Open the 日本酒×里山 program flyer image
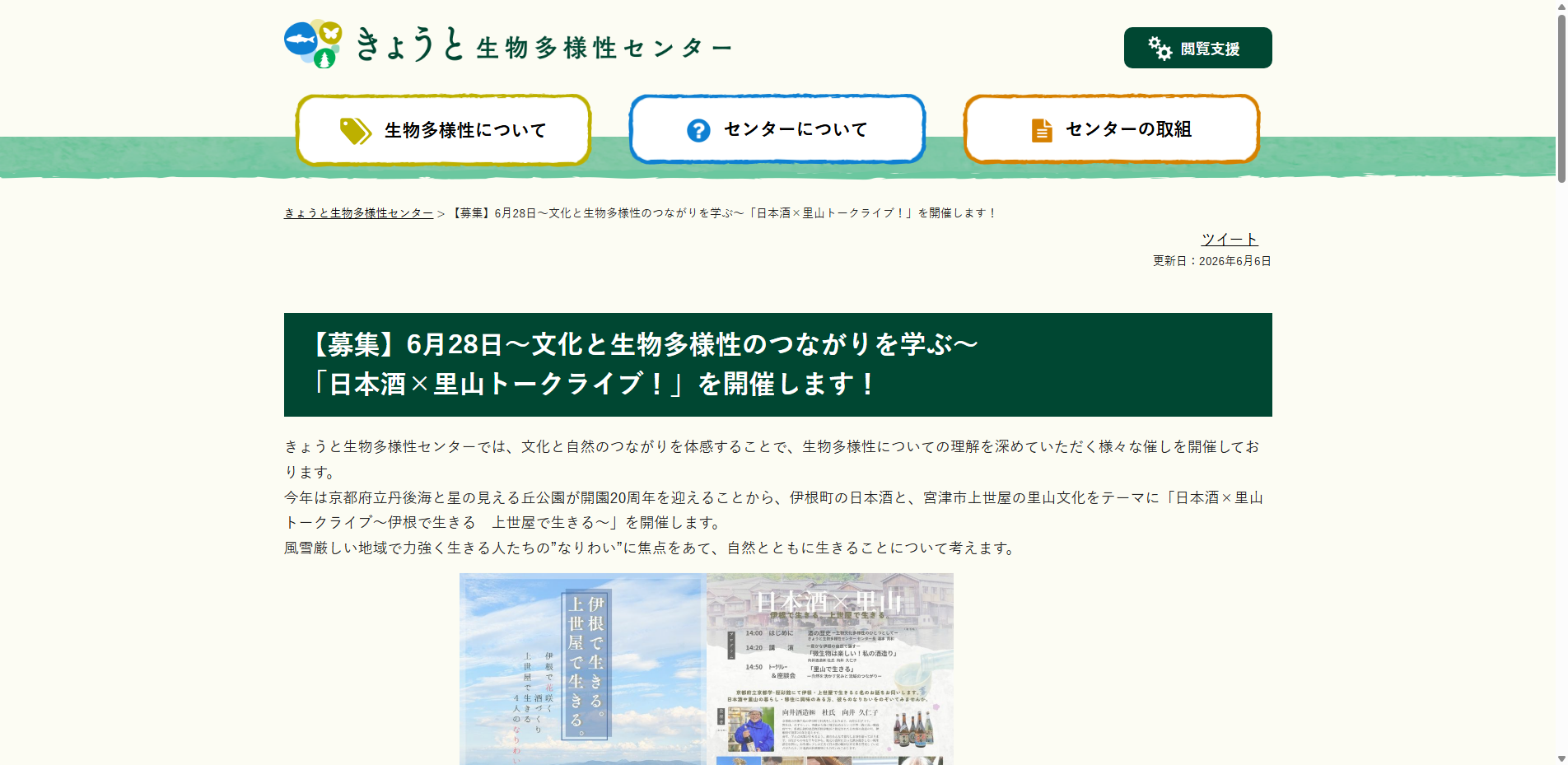1568x765 pixels. 830,669
